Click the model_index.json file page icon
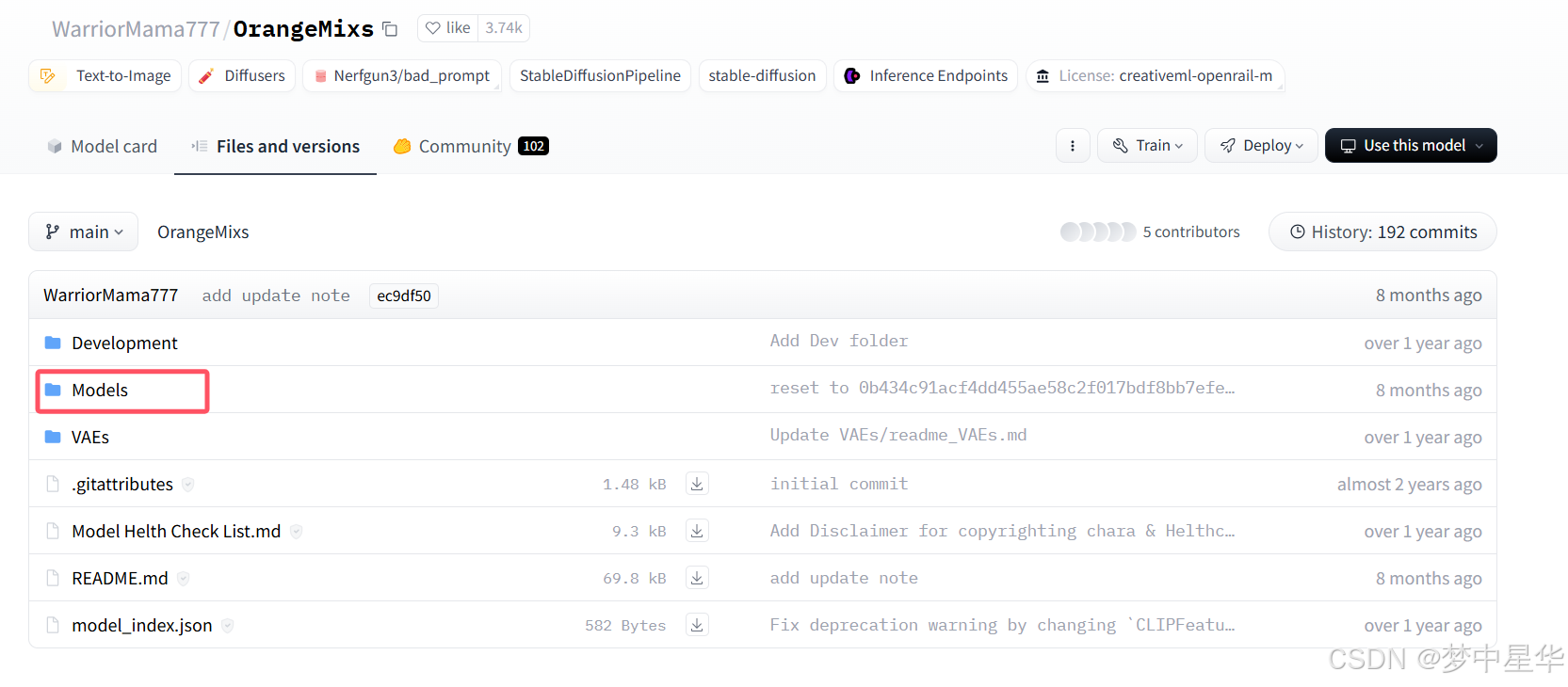The width and height of the screenshot is (1568, 687). [x=53, y=625]
